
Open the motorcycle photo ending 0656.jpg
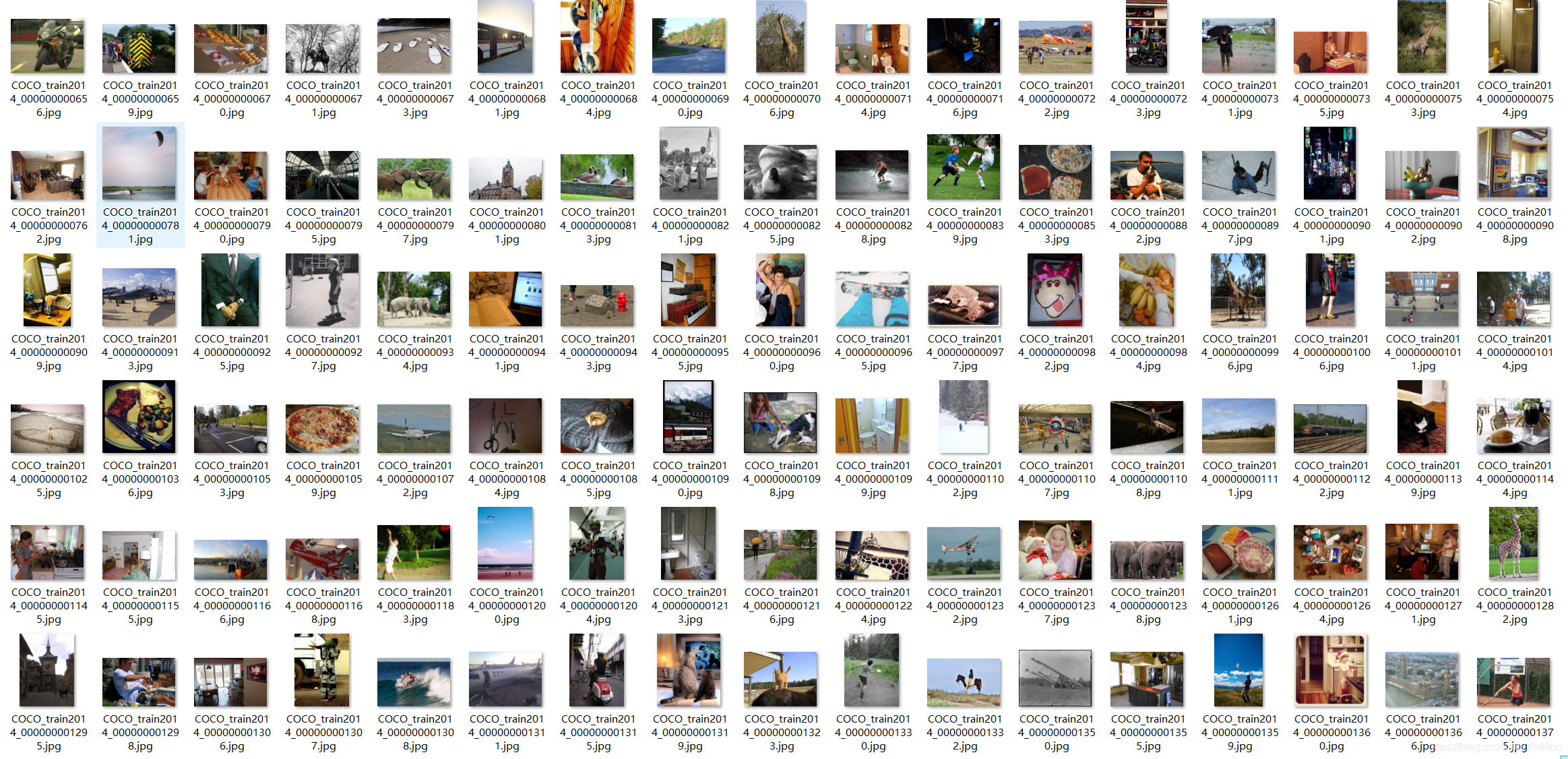pyautogui.click(x=47, y=46)
